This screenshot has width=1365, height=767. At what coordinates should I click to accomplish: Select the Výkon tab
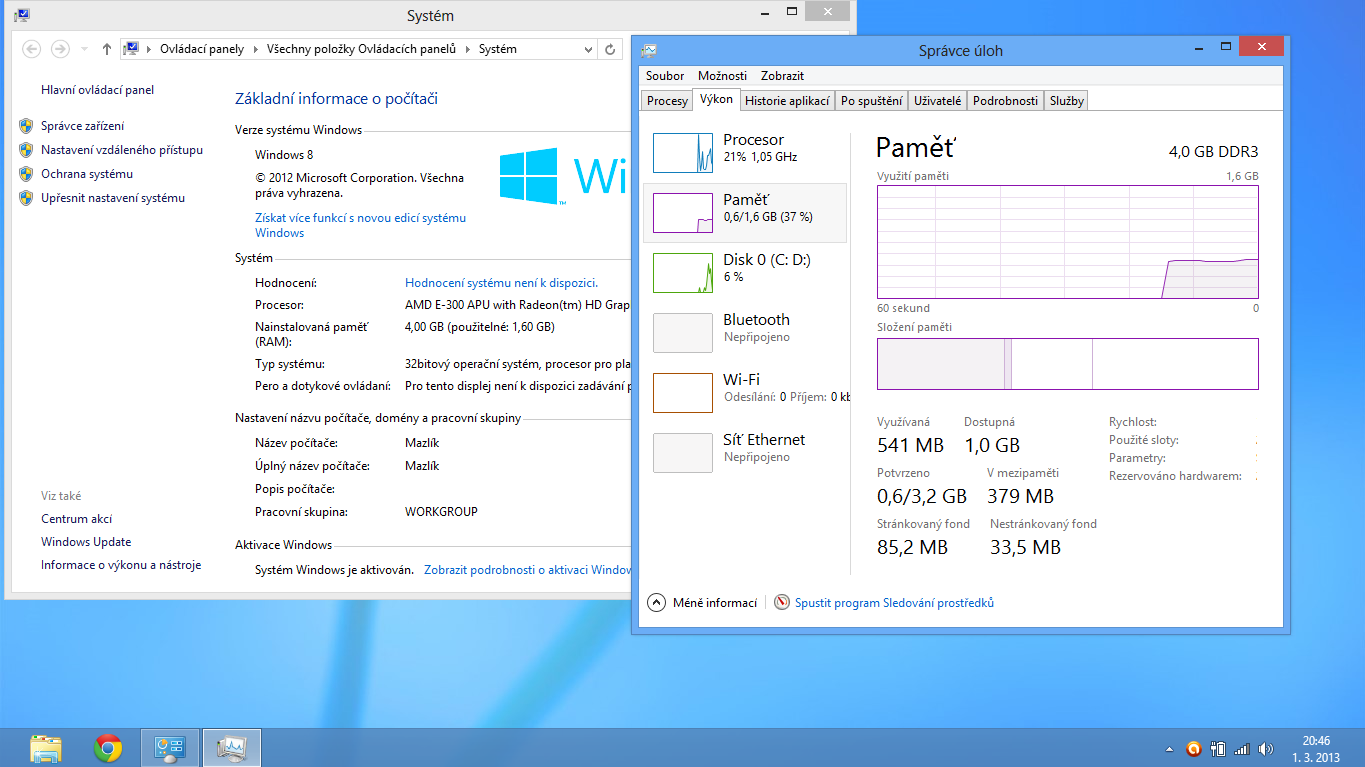716,99
